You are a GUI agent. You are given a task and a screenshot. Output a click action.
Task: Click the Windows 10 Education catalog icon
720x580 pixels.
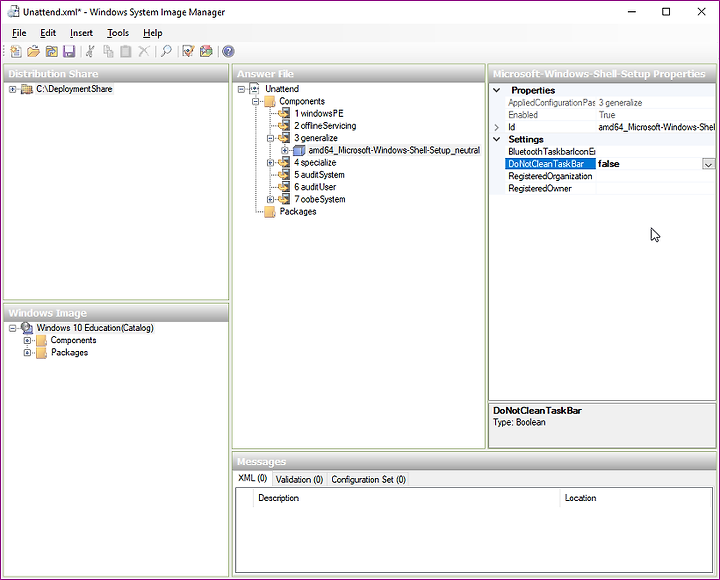tap(27, 328)
